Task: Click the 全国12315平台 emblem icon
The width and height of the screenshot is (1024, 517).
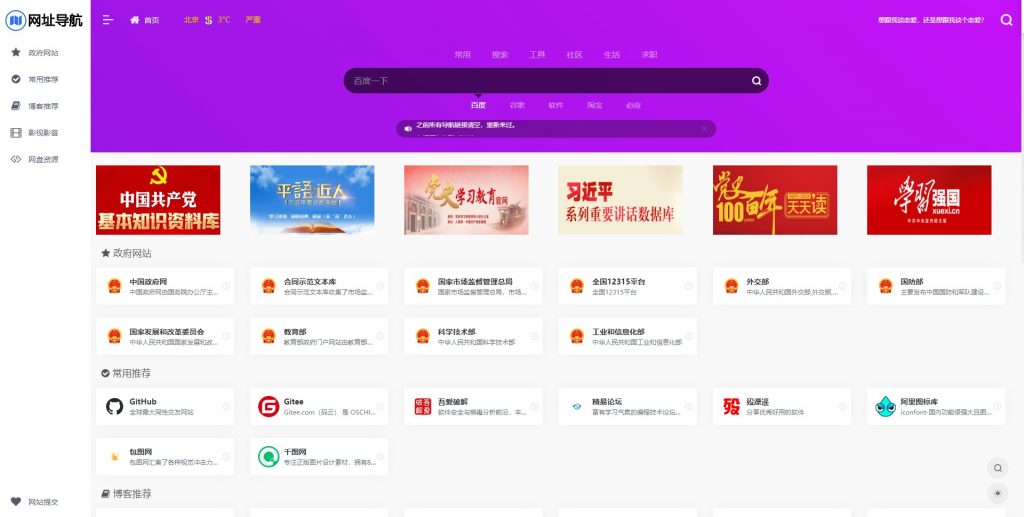Action: point(577,286)
